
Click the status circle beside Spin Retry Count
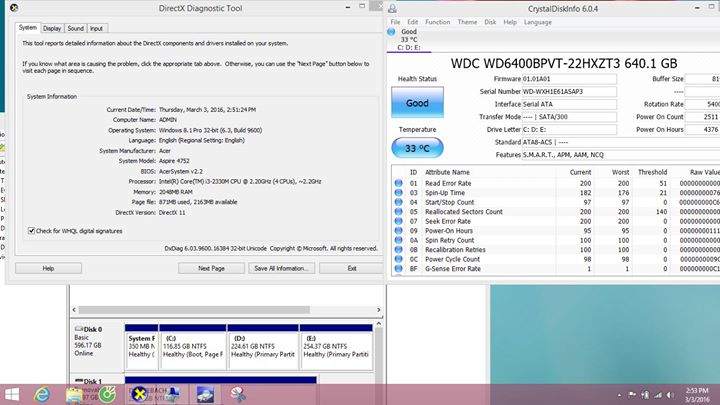pyautogui.click(x=398, y=240)
